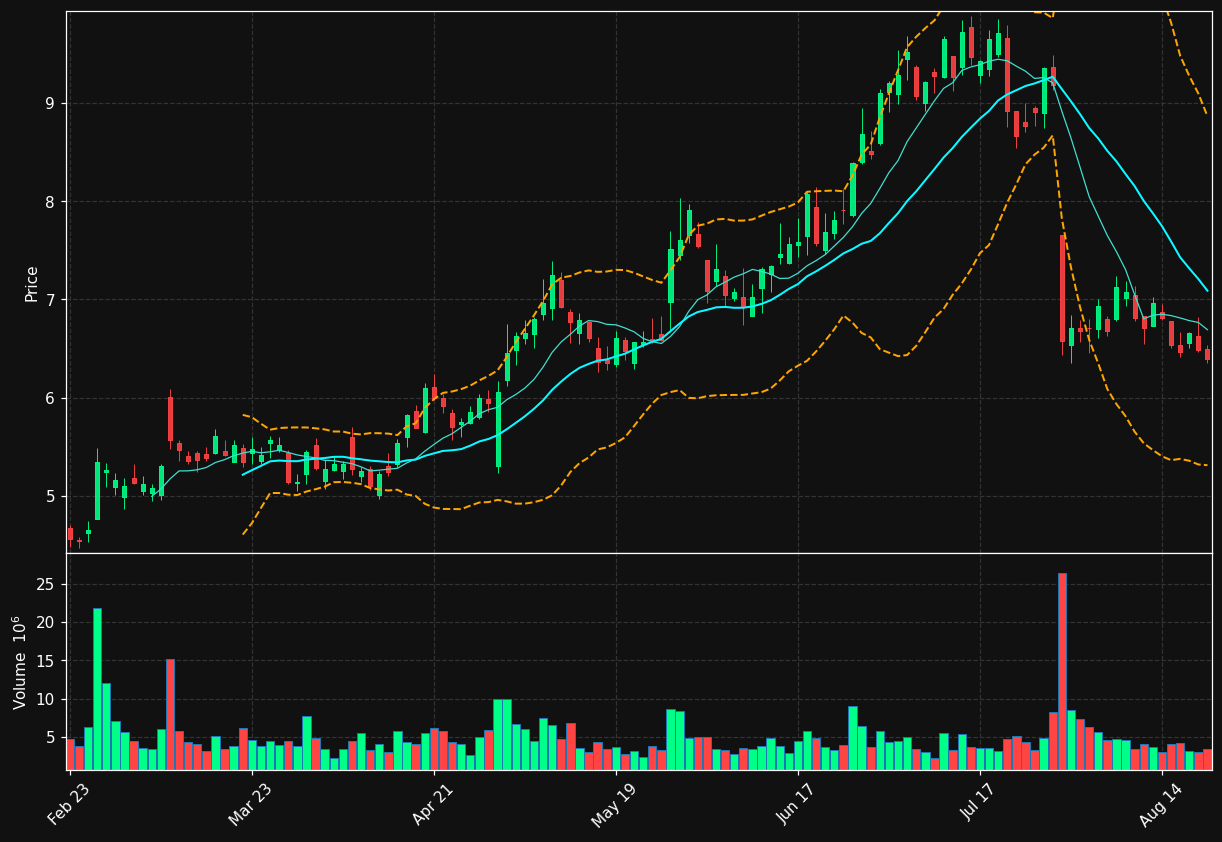Click the Price axis title

(32, 284)
